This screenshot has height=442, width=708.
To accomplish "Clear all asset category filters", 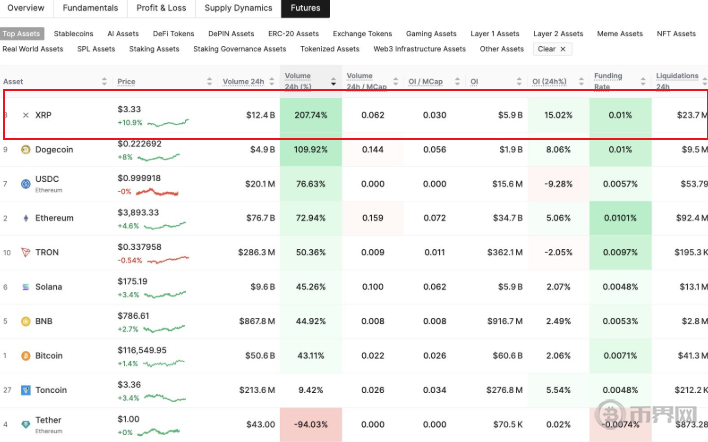I will [551, 49].
